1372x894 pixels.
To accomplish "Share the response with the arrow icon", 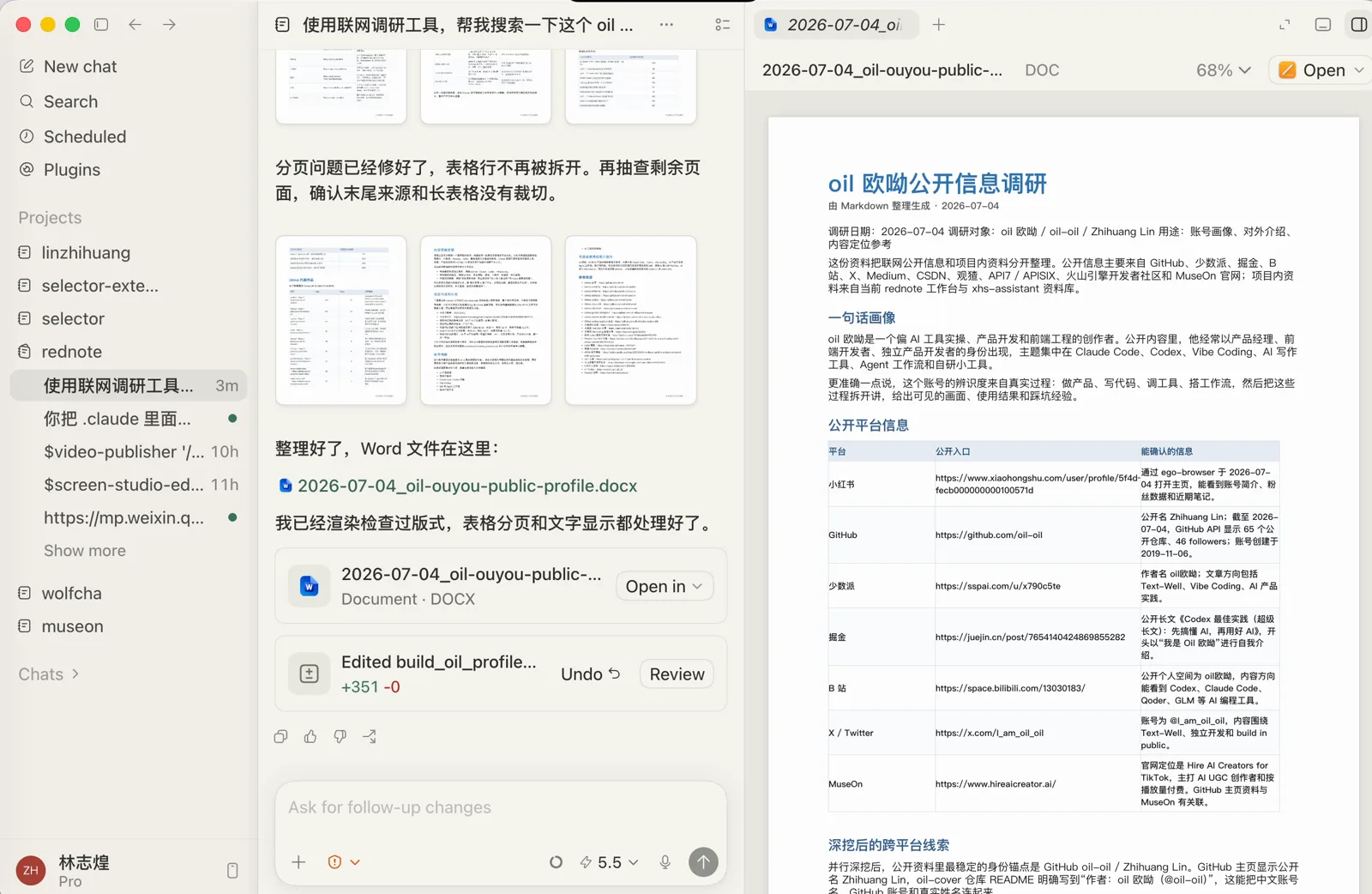I will [370, 737].
